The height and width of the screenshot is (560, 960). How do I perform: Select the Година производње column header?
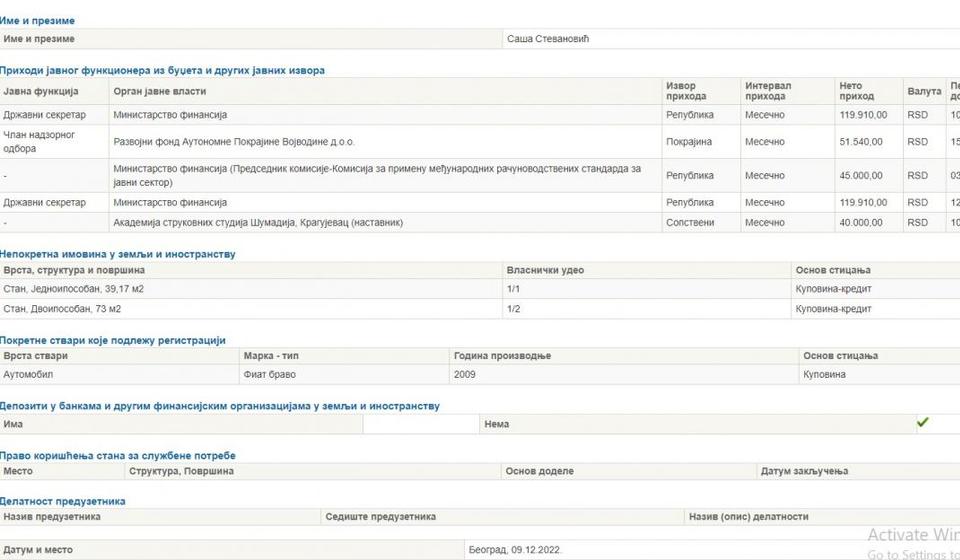502,356
